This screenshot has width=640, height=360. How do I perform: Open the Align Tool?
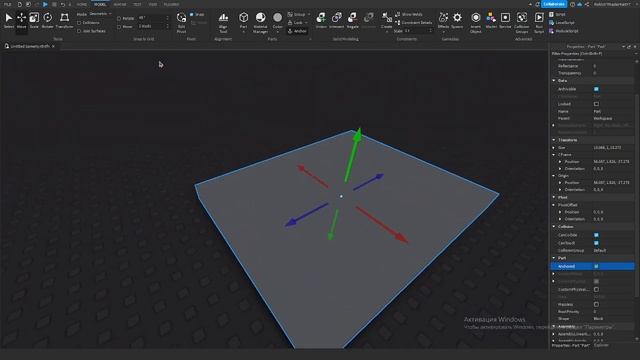pos(223,22)
